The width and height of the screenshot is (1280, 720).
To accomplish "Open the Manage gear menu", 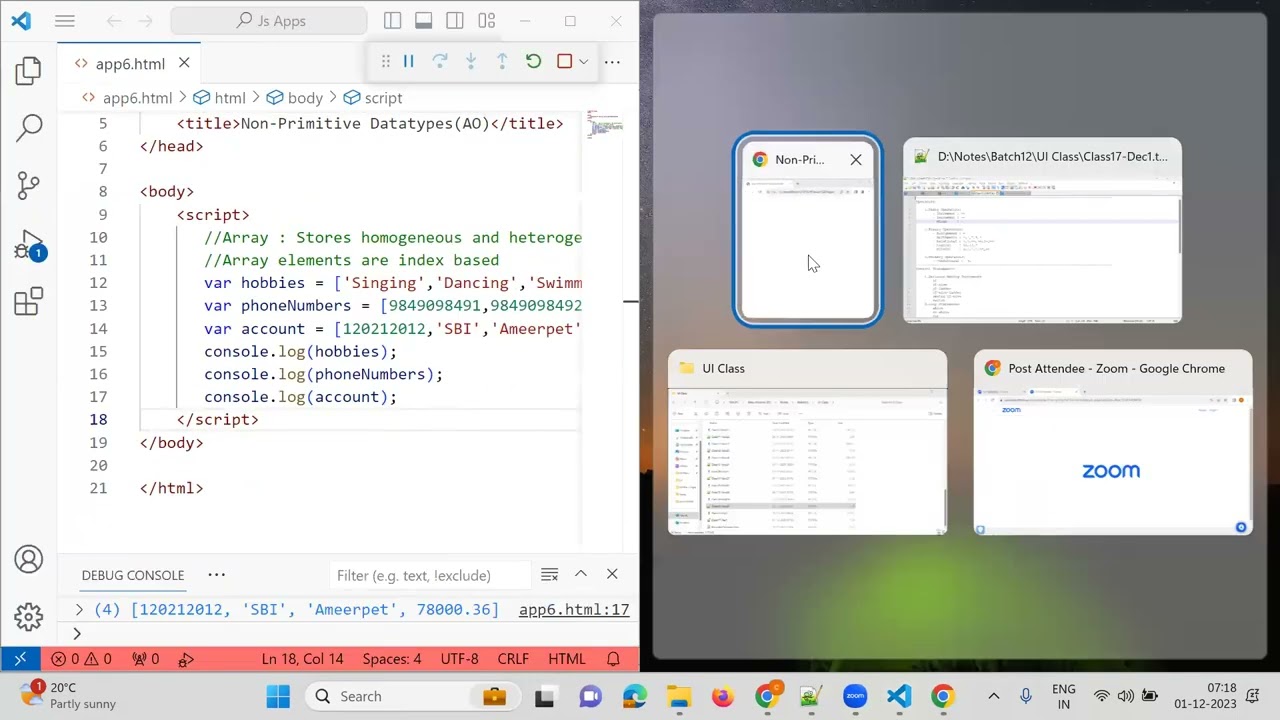I will pyautogui.click(x=29, y=616).
